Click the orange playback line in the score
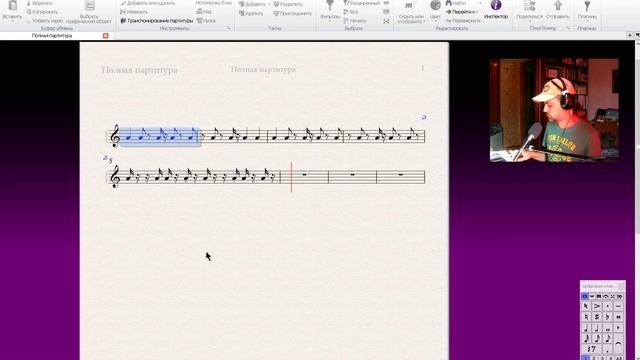This screenshot has width=640, height=360. pyautogui.click(x=291, y=176)
